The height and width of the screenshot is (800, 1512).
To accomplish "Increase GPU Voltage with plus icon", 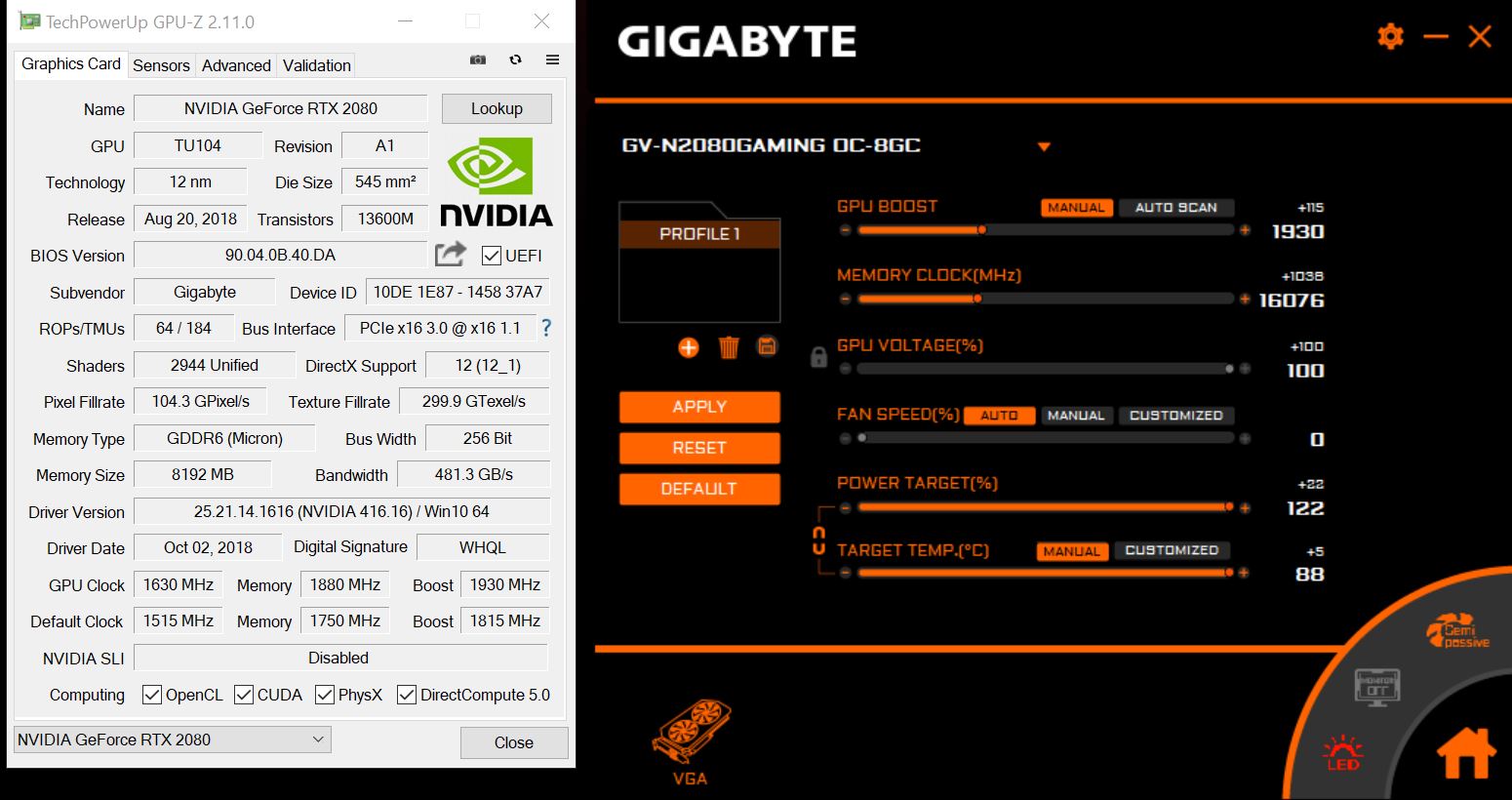I will [x=1245, y=369].
